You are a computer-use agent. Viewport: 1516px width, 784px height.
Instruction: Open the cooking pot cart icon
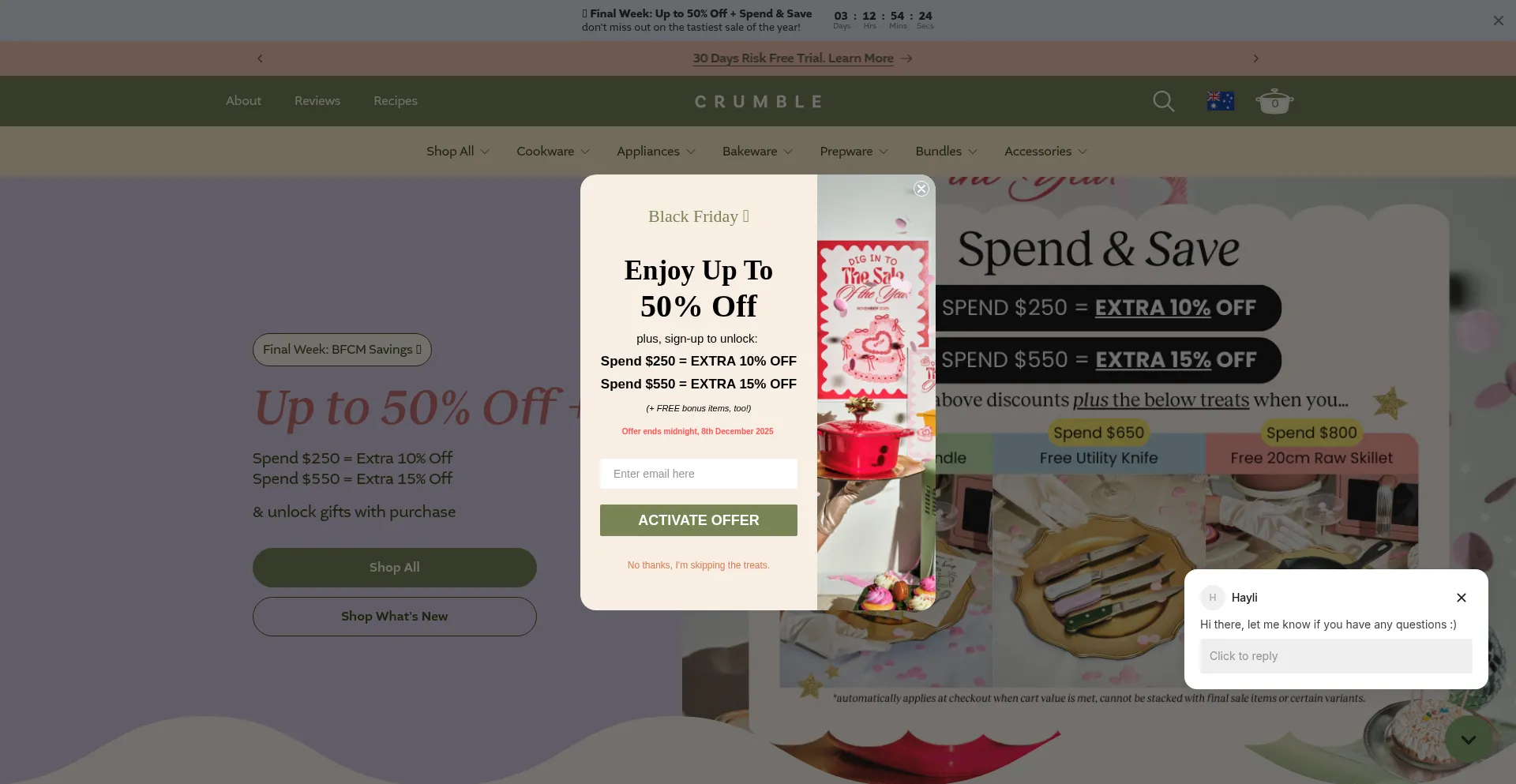coord(1274,101)
